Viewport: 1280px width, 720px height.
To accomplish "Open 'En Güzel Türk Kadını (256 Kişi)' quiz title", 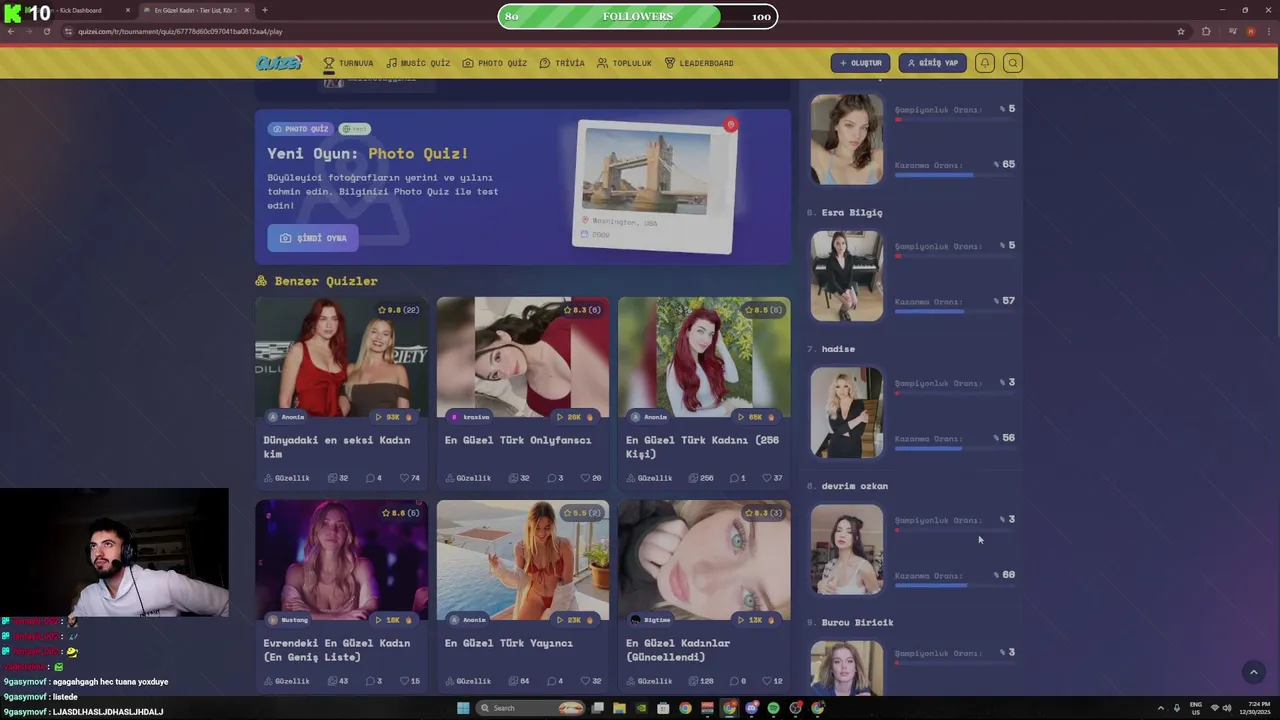I will click(x=702, y=447).
